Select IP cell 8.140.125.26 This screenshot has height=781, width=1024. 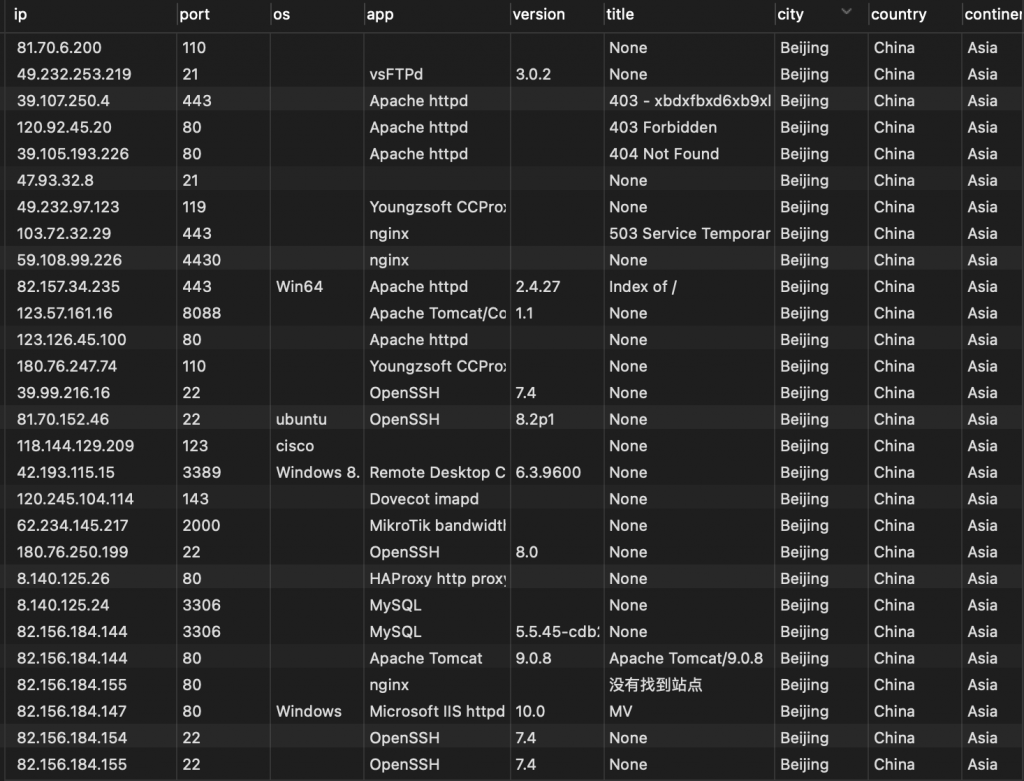(x=63, y=579)
